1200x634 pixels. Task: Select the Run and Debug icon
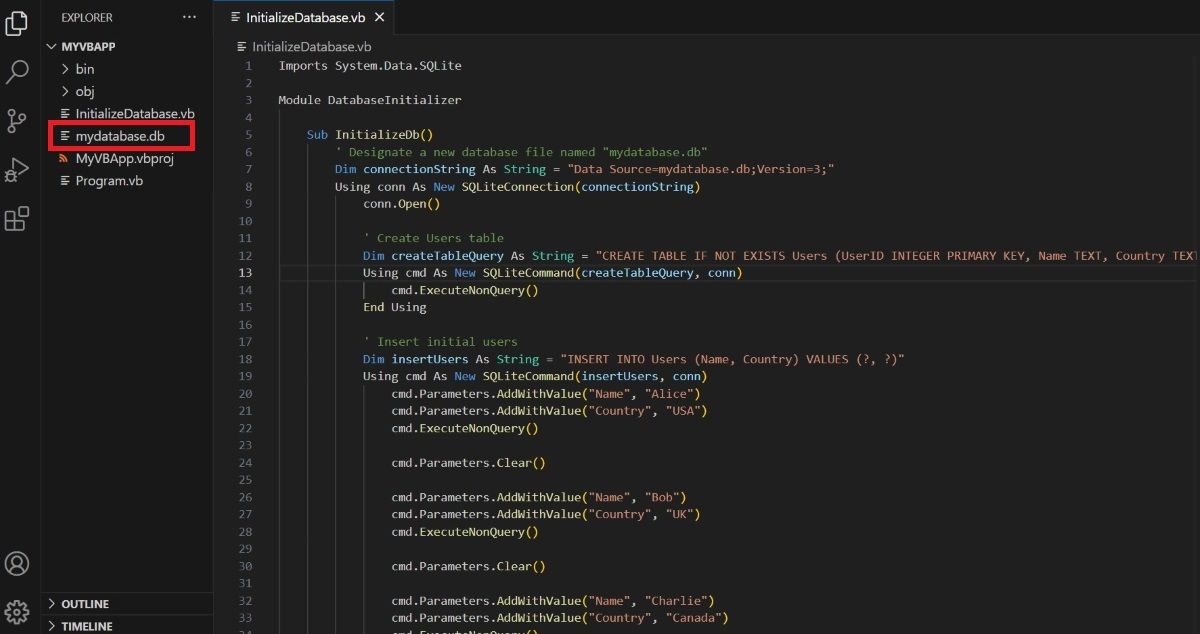[16, 170]
